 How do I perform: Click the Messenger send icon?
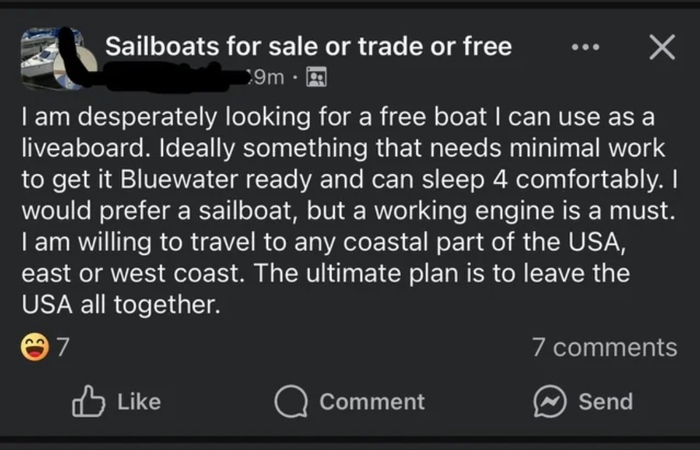point(551,401)
